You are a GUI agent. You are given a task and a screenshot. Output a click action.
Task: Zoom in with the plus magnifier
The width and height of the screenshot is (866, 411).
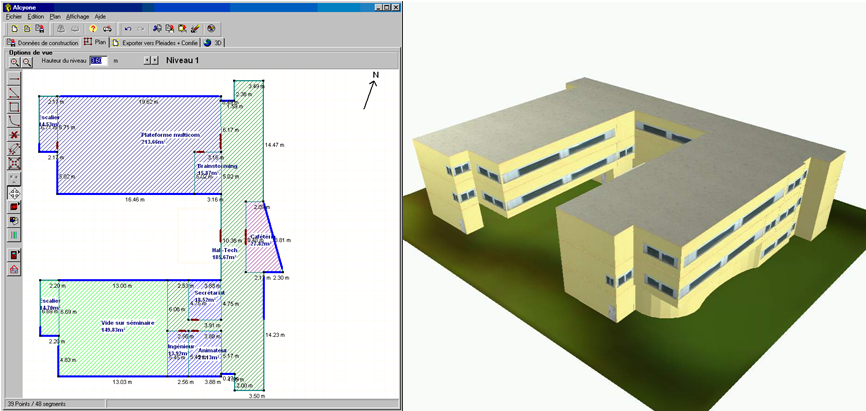click(x=15, y=61)
